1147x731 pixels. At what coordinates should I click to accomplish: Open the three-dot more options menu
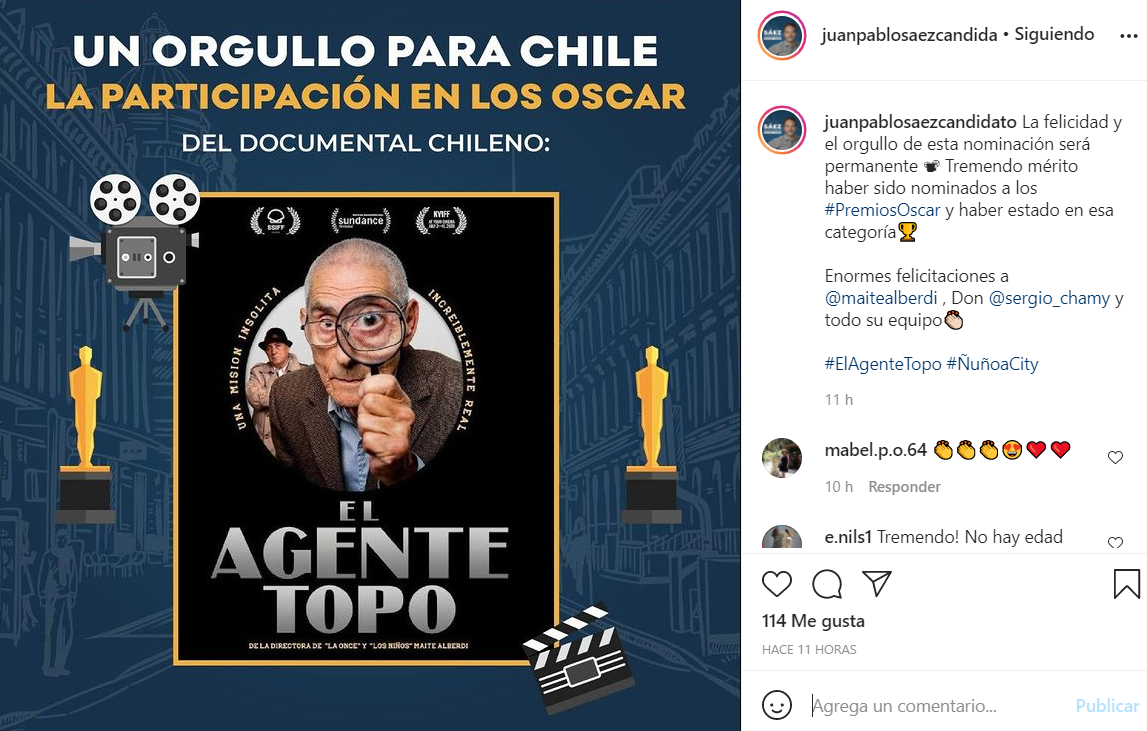pyautogui.click(x=1129, y=36)
